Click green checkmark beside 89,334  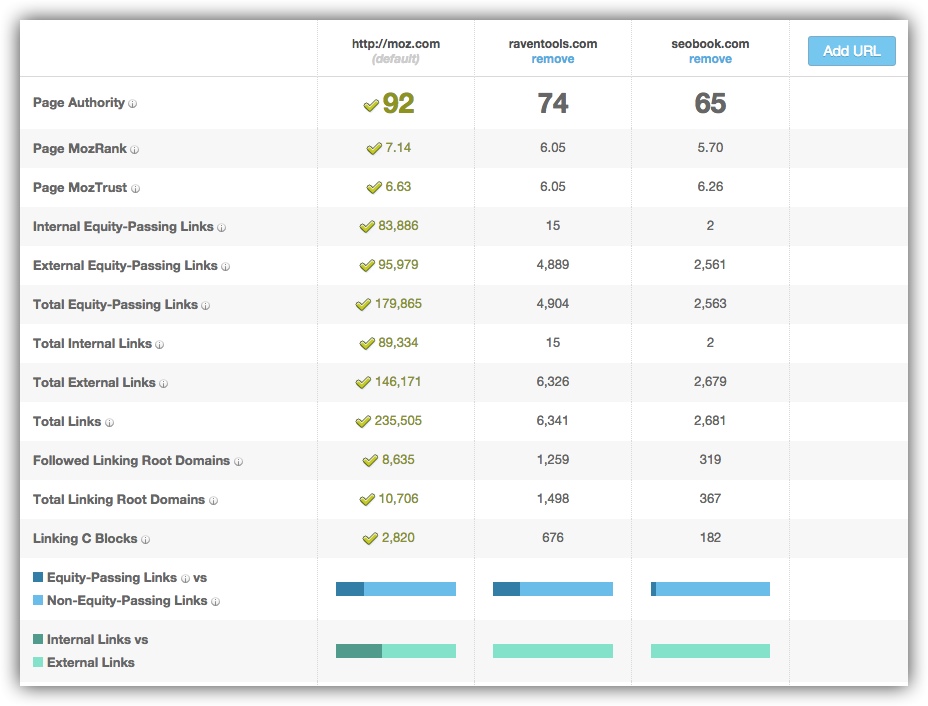tap(367, 344)
